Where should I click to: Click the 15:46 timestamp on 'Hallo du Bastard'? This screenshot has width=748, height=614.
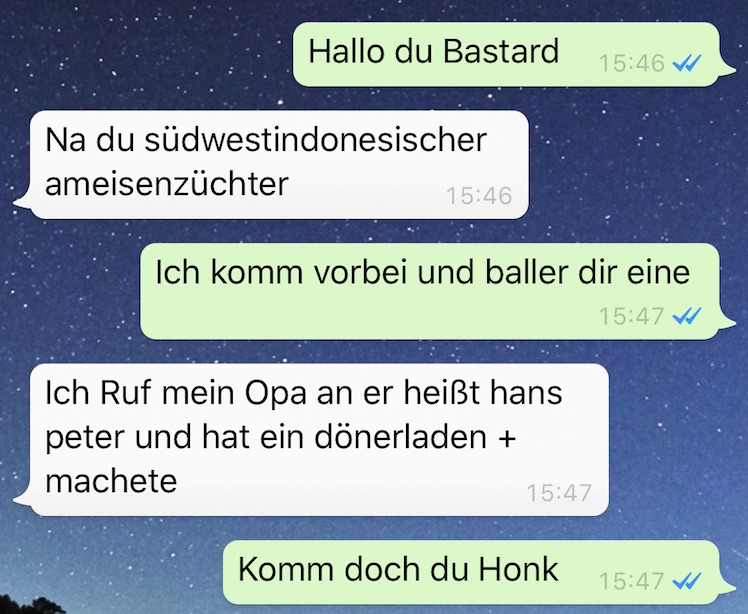[x=632, y=63]
